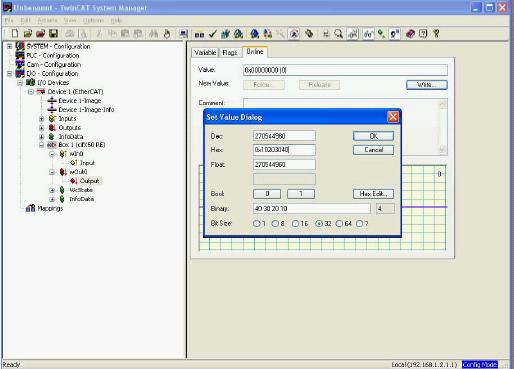Switch to the Variable tab
The image size is (514, 369).
pyautogui.click(x=205, y=52)
